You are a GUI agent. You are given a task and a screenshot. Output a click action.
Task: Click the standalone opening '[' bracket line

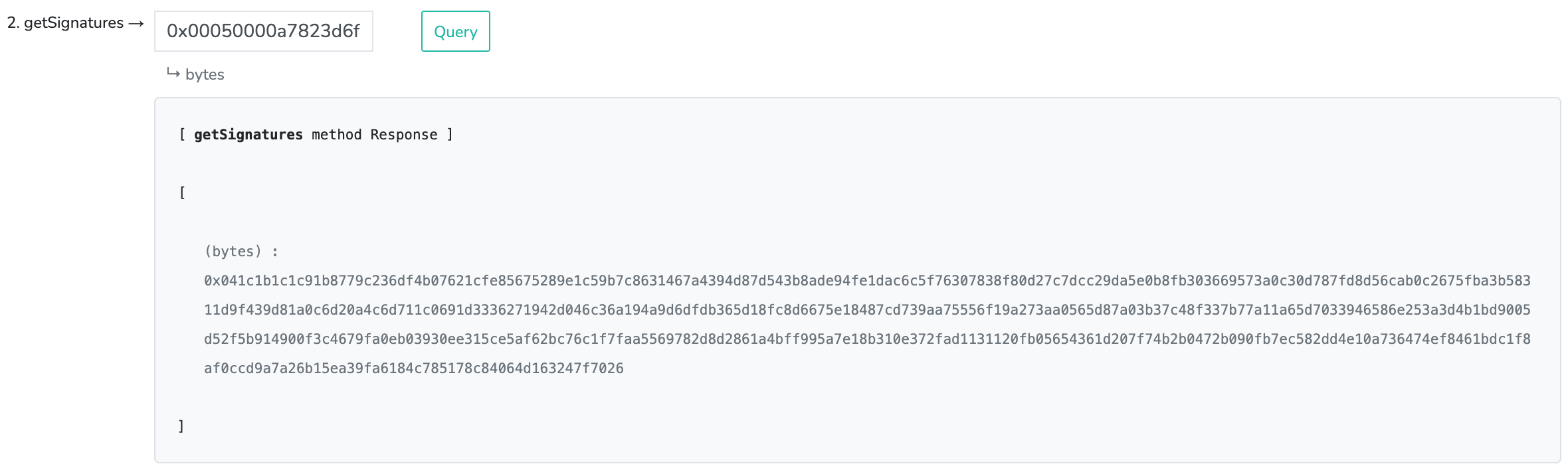[x=182, y=193]
